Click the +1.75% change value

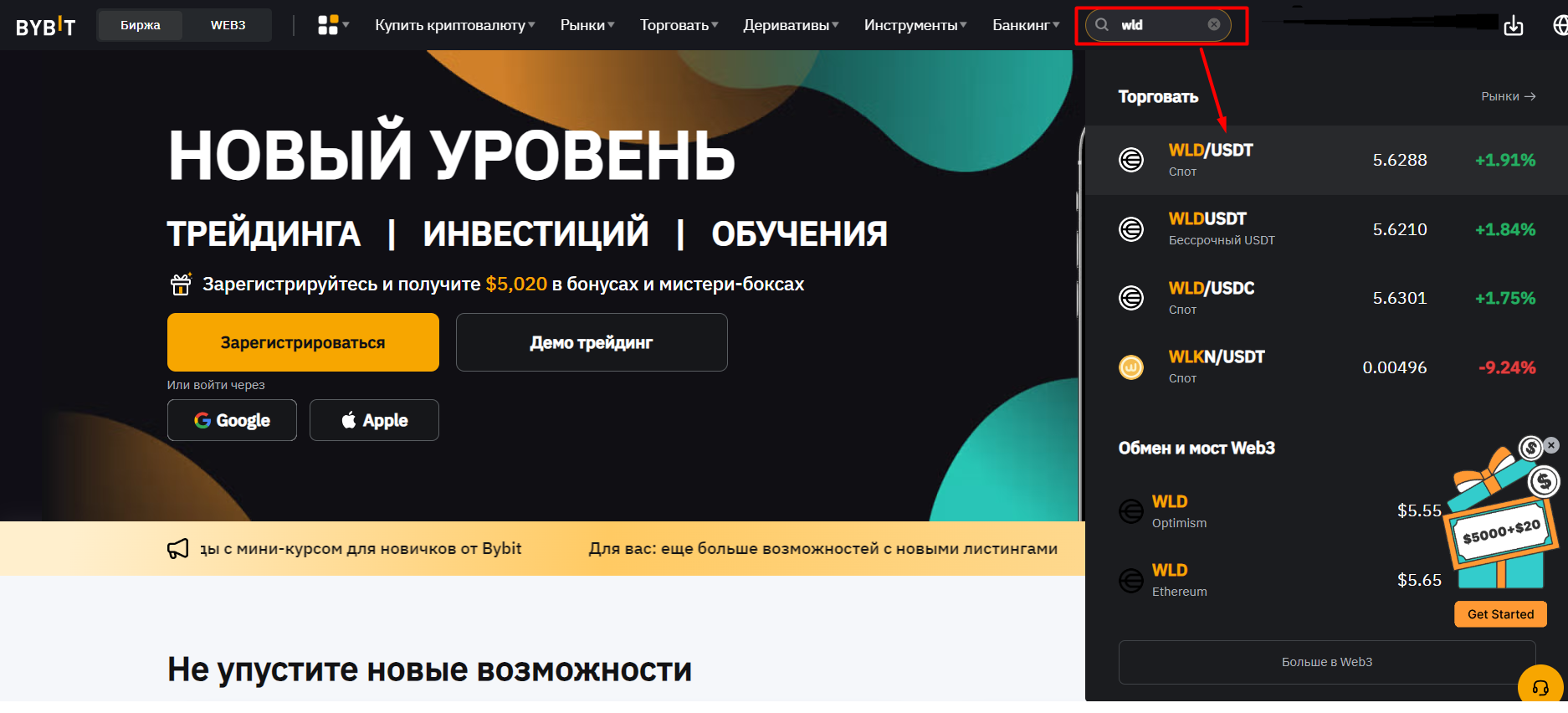[x=1505, y=298]
